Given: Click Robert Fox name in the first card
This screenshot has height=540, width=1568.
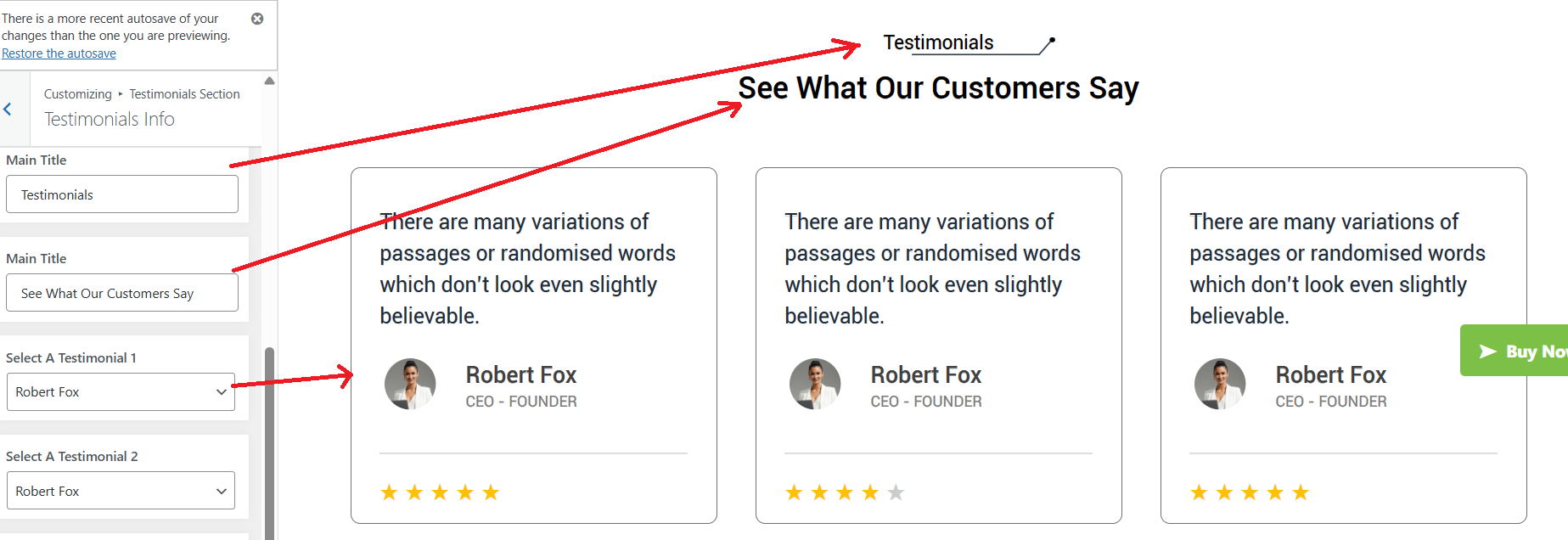Looking at the screenshot, I should 520,375.
